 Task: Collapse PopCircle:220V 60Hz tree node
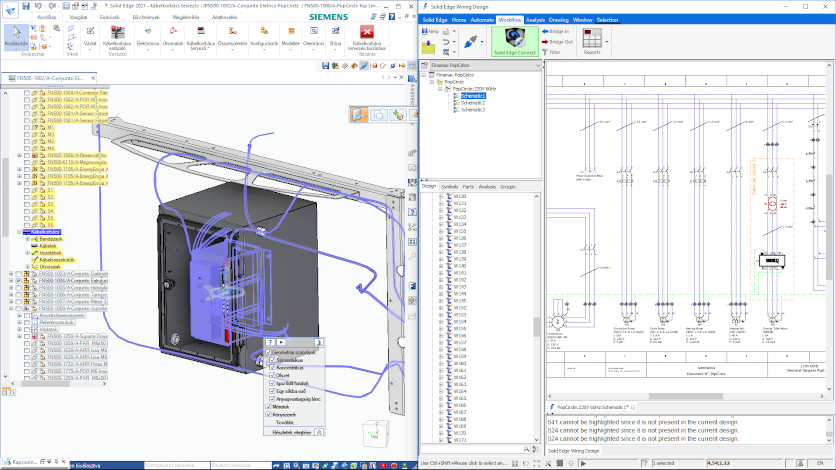pos(440,89)
